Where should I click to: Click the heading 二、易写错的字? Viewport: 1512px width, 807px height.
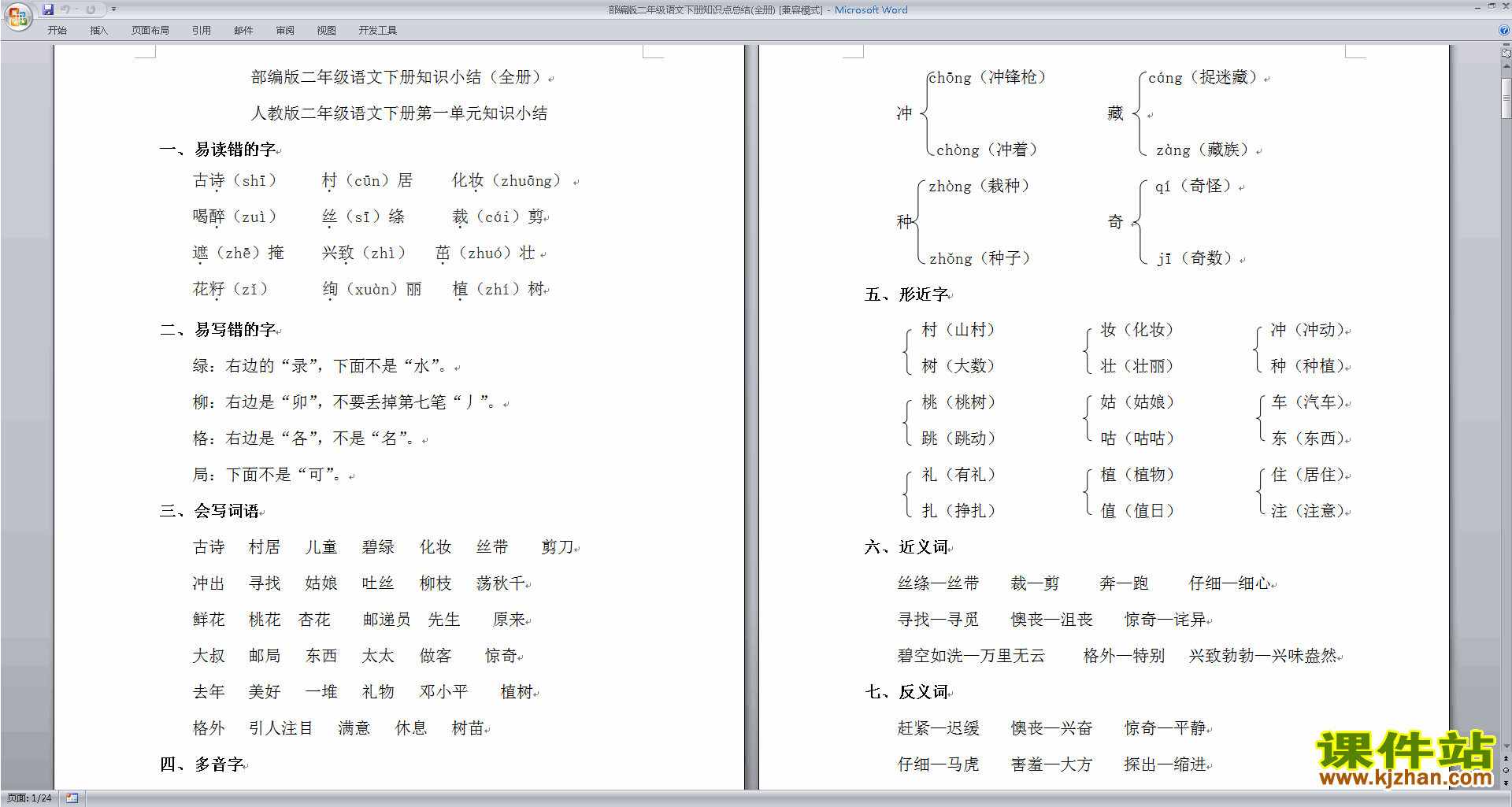[218, 330]
